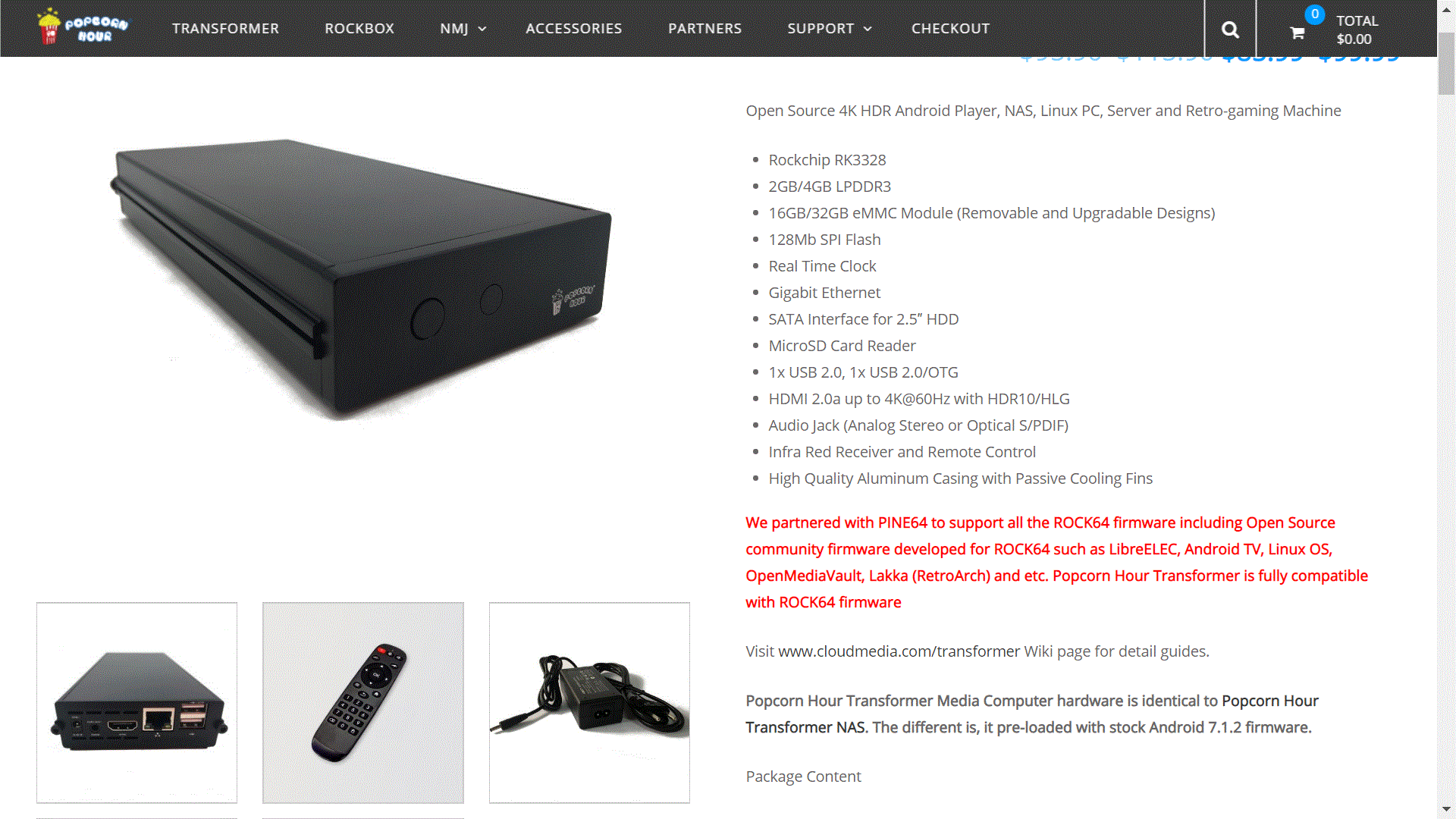Open the search magnifier icon
The width and height of the screenshot is (1456, 819).
(1230, 29)
